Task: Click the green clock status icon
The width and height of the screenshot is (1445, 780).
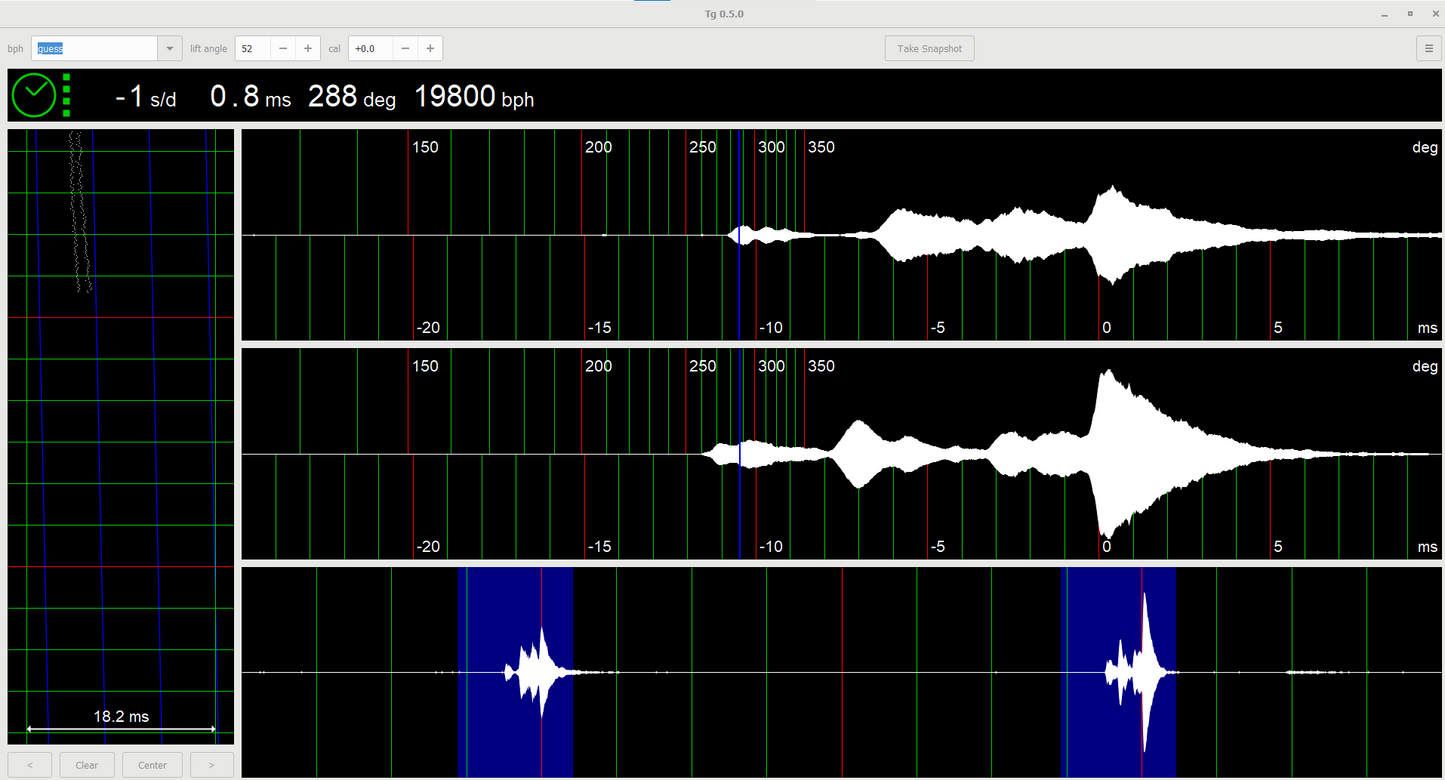Action: tap(34, 95)
